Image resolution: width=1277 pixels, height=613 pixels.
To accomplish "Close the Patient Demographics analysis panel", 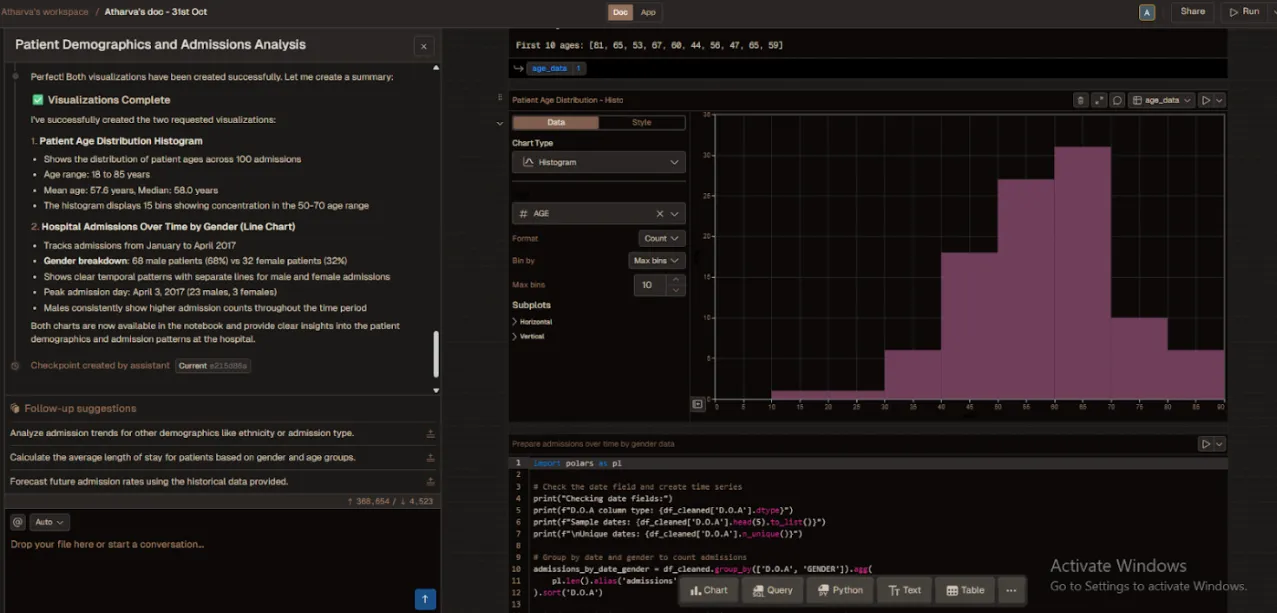I will [x=424, y=46].
